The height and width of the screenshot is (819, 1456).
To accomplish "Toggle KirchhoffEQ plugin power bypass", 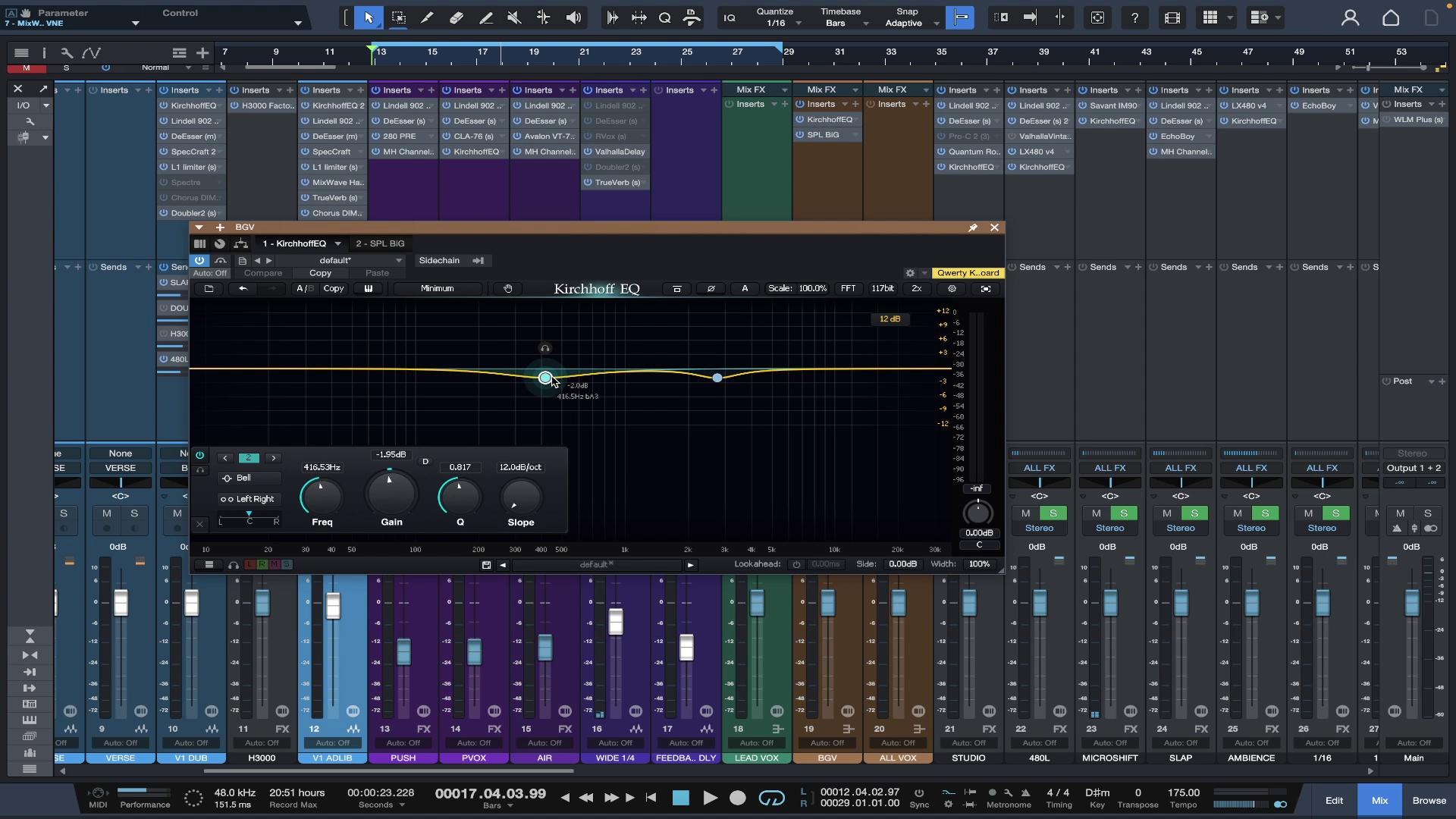I will 199,260.
